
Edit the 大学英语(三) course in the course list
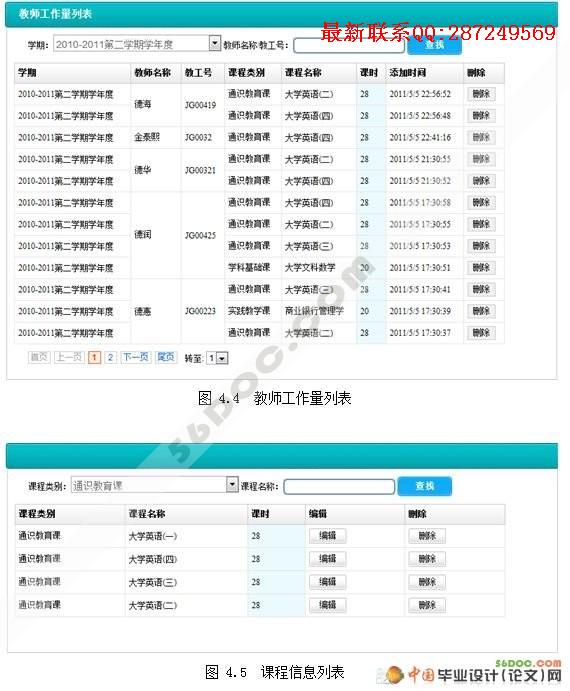tap(328, 582)
